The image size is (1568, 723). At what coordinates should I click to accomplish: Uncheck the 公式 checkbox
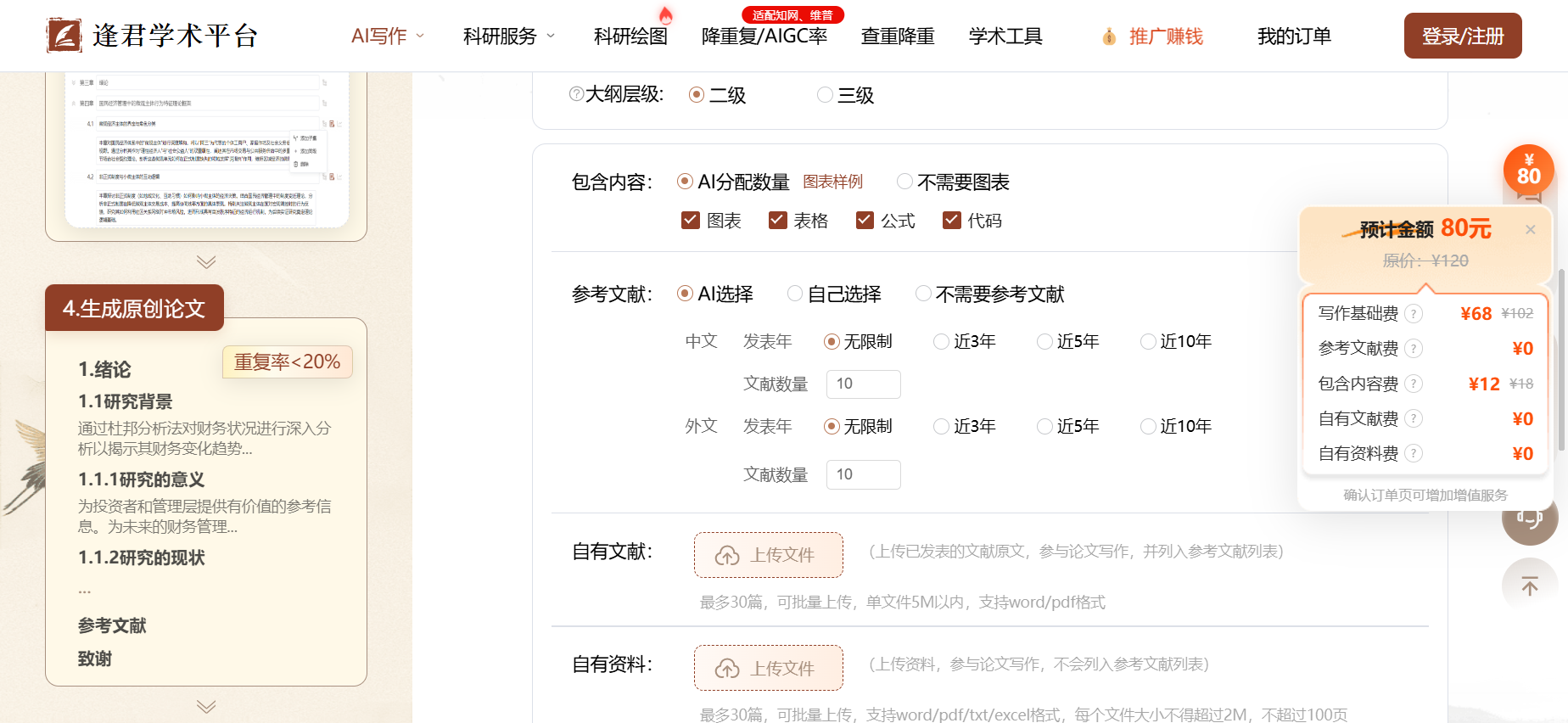click(x=865, y=221)
